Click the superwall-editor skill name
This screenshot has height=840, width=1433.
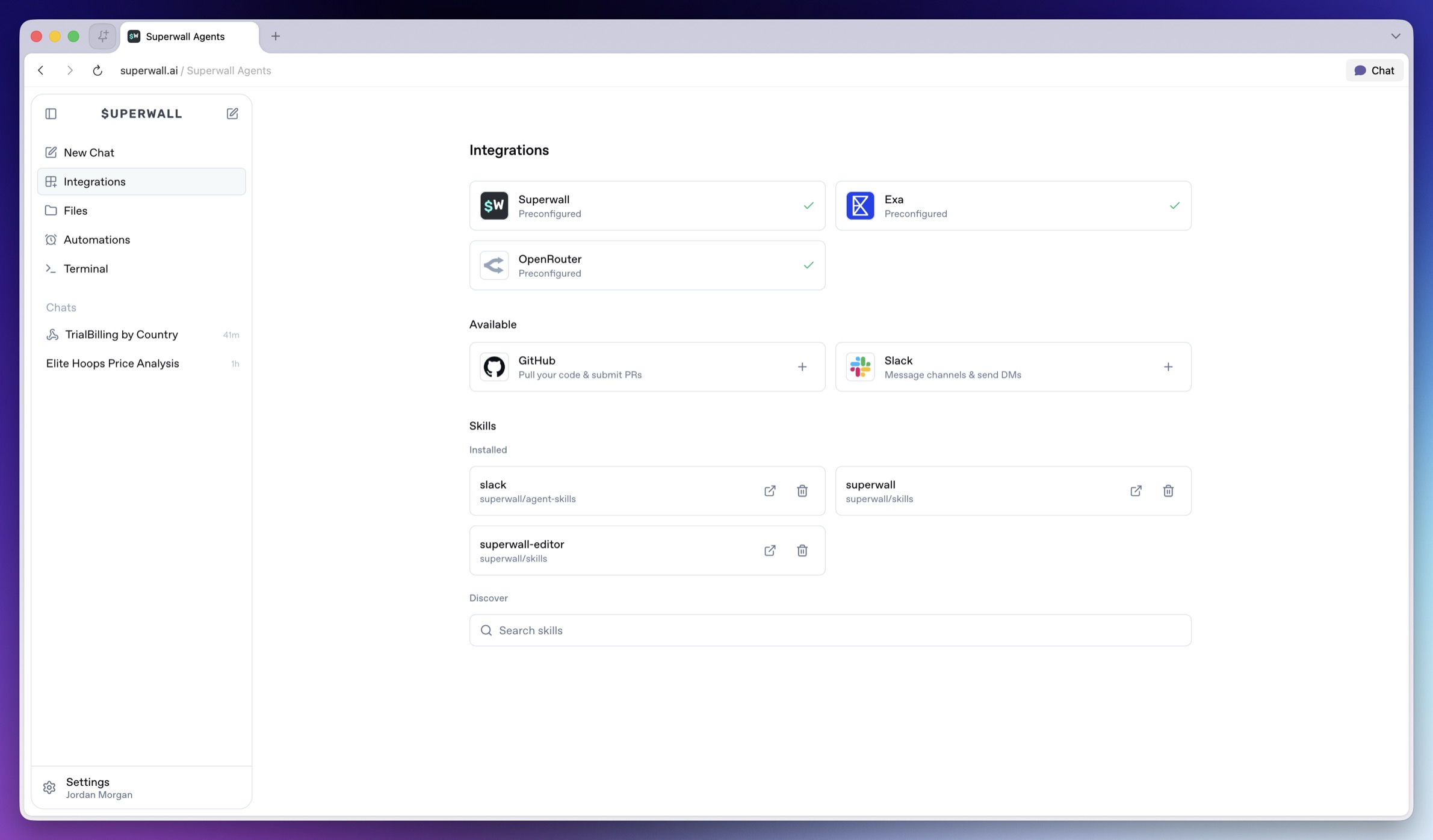tap(522, 544)
